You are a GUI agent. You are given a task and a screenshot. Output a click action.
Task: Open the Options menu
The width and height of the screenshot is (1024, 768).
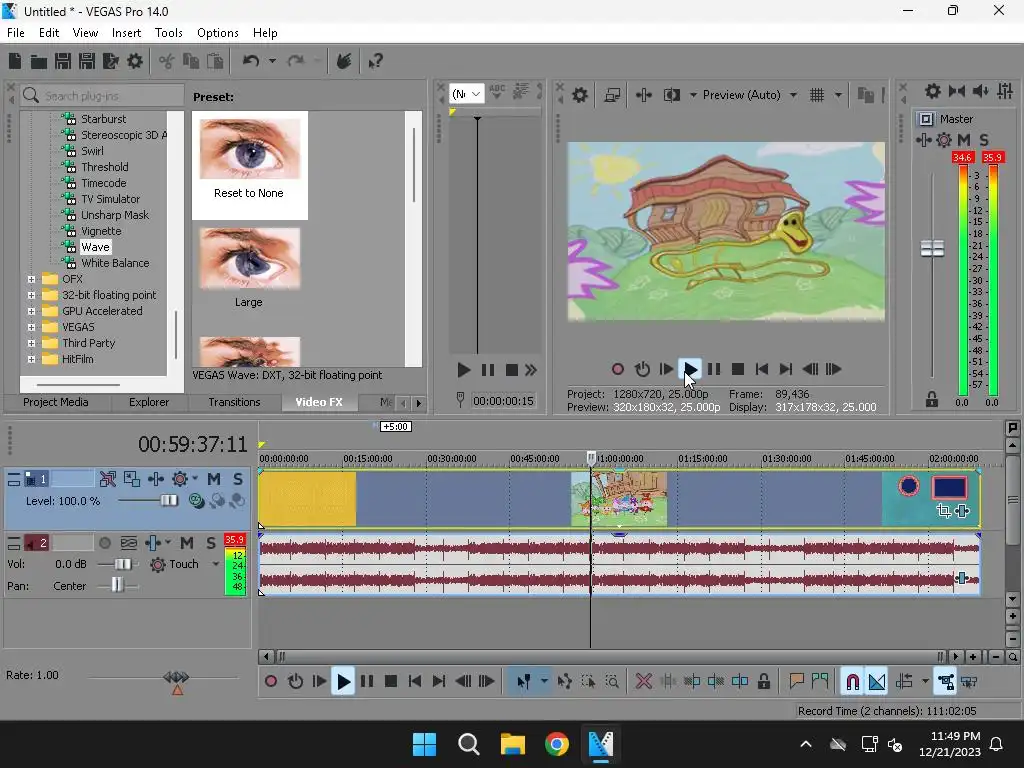217,33
